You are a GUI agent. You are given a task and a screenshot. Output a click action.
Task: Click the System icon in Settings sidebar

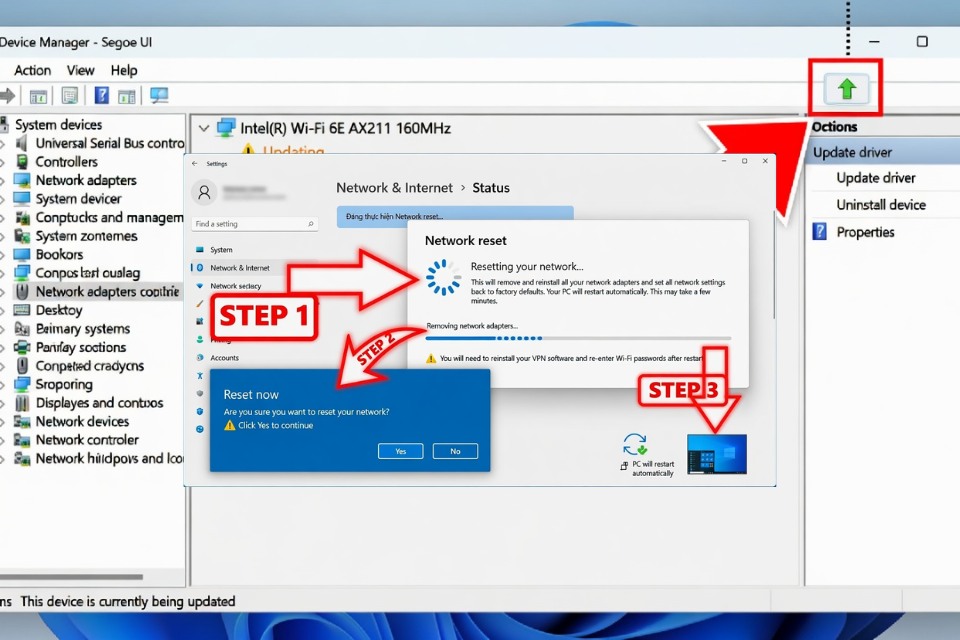(200, 250)
